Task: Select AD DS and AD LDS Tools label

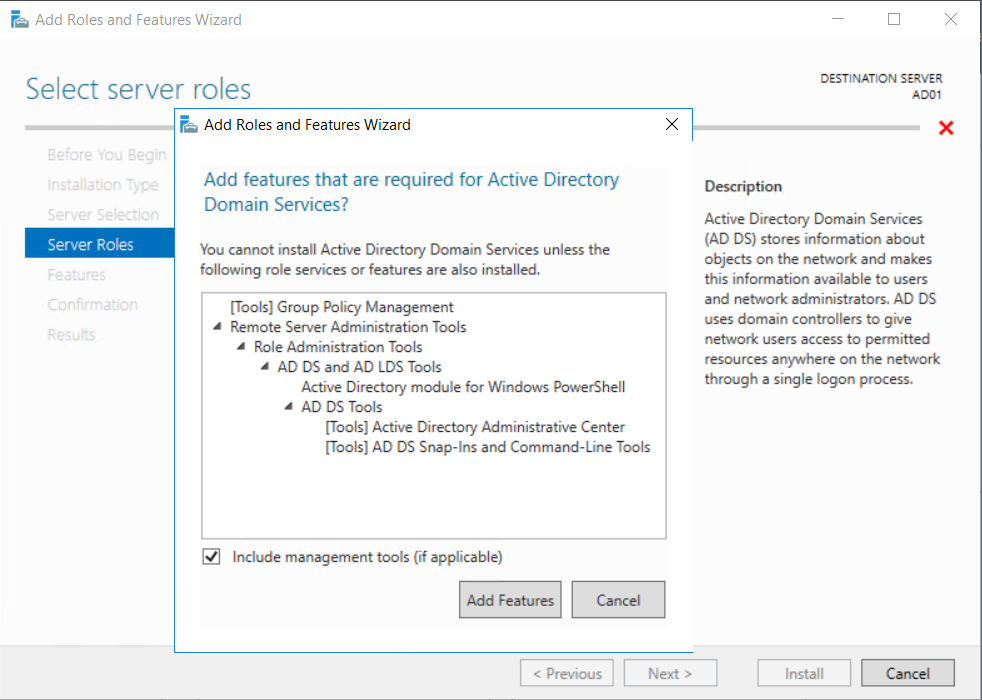Action: [359, 367]
